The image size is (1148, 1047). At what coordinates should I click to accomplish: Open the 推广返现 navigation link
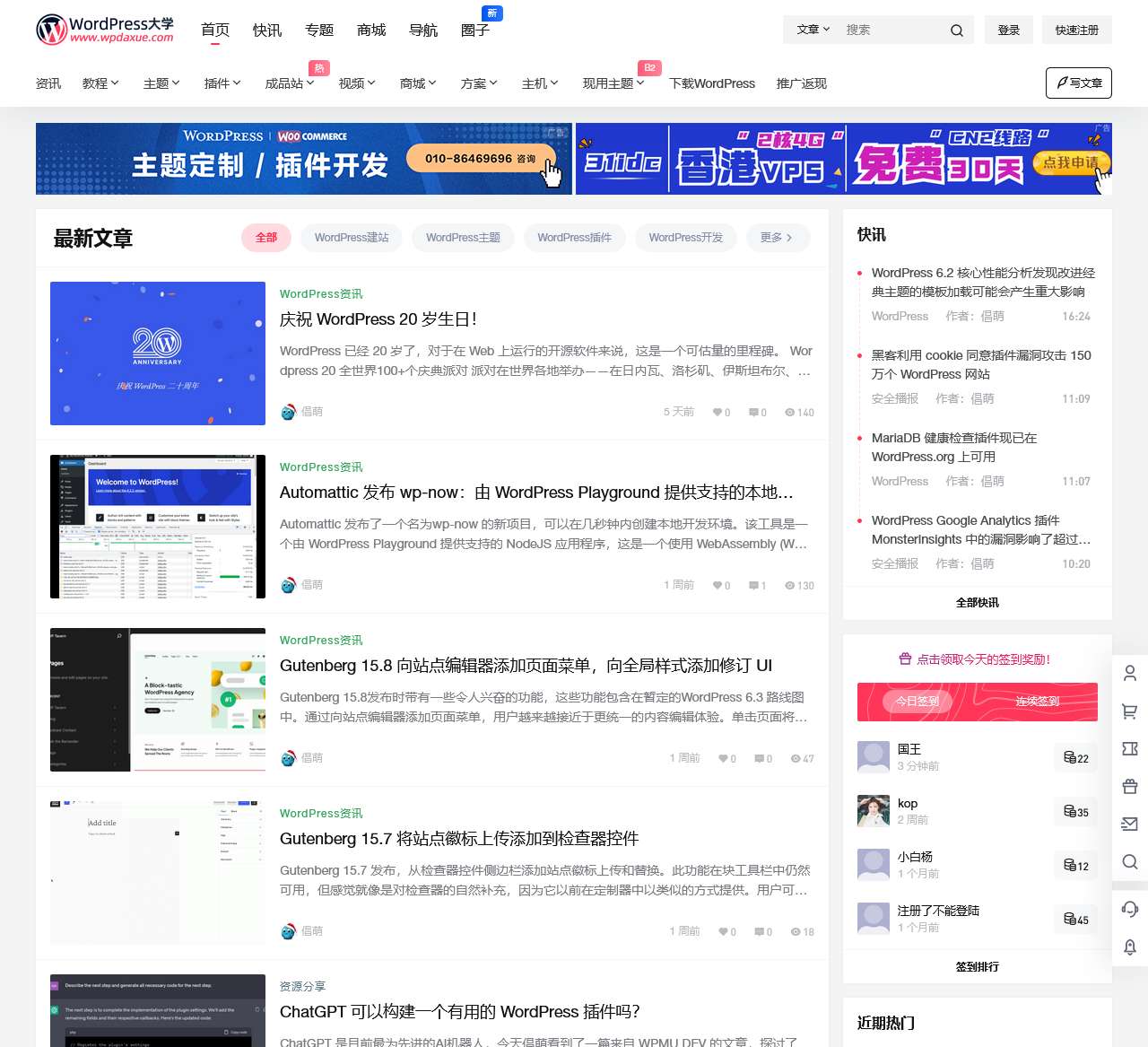pos(802,83)
